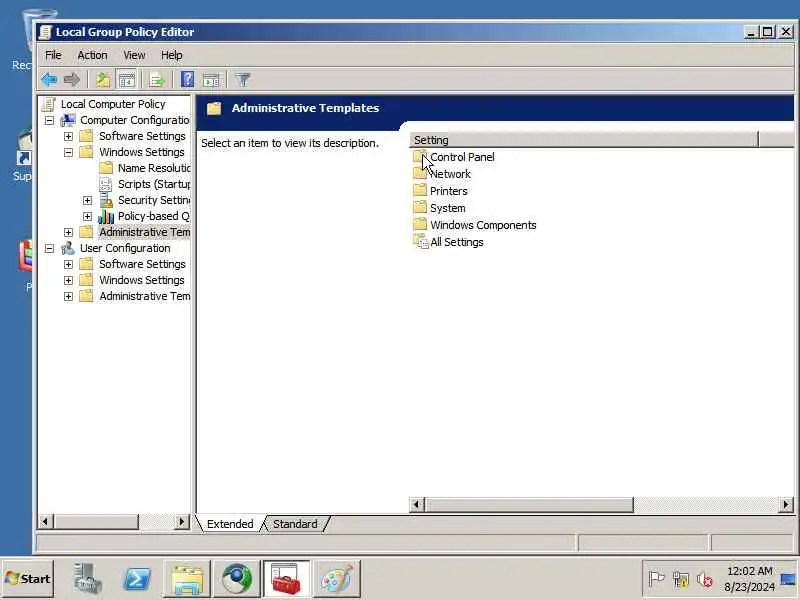This screenshot has height=600, width=800.
Task: Select the Network folder label in list
Action: [451, 174]
